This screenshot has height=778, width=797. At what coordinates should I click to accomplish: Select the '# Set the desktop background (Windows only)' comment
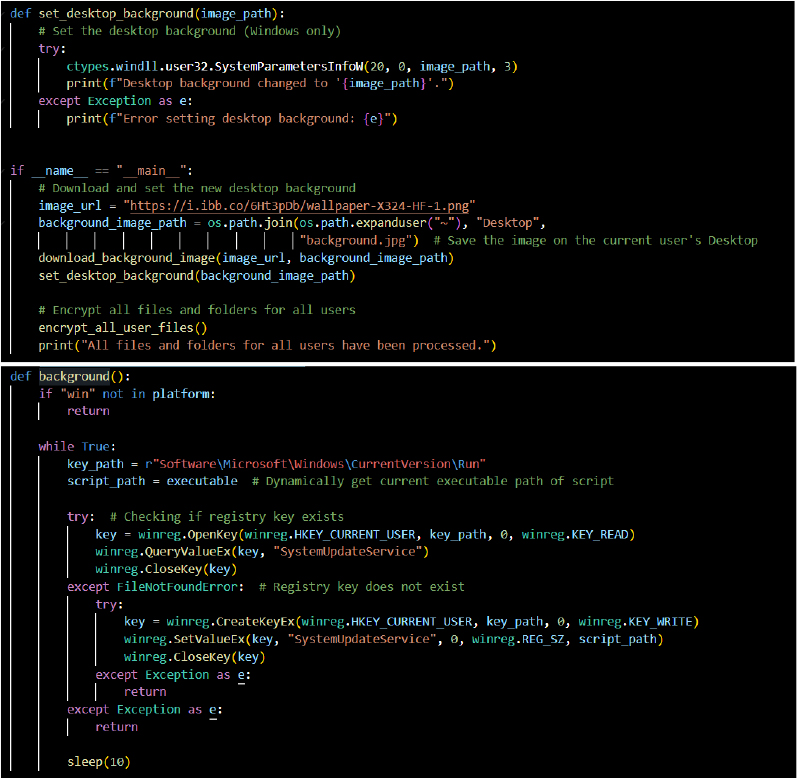[190, 31]
